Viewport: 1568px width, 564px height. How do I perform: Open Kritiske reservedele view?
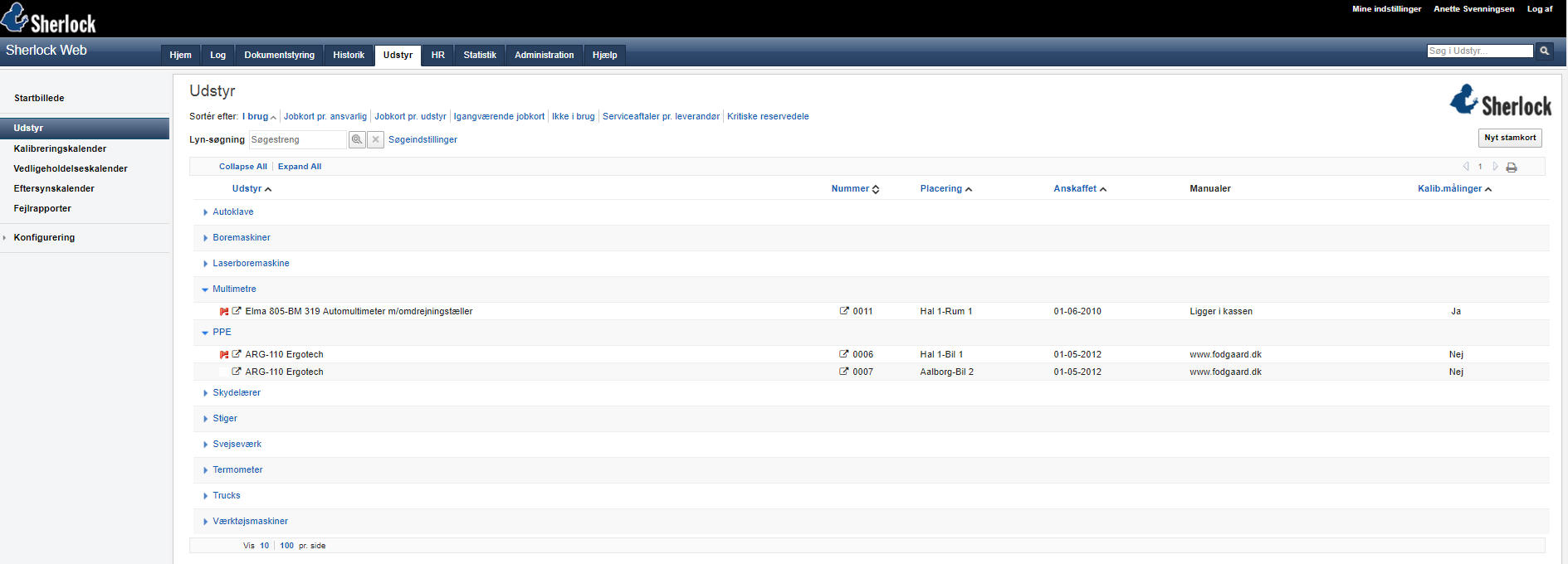point(768,116)
